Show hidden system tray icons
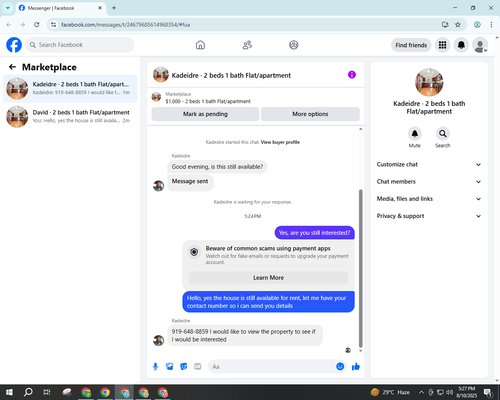Viewport: 500px width, 400px height. (x=421, y=392)
